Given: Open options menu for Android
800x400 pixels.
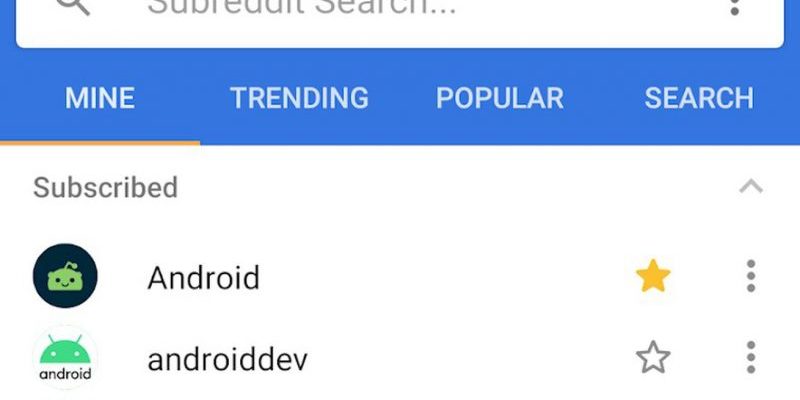Looking at the screenshot, I should [751, 276].
